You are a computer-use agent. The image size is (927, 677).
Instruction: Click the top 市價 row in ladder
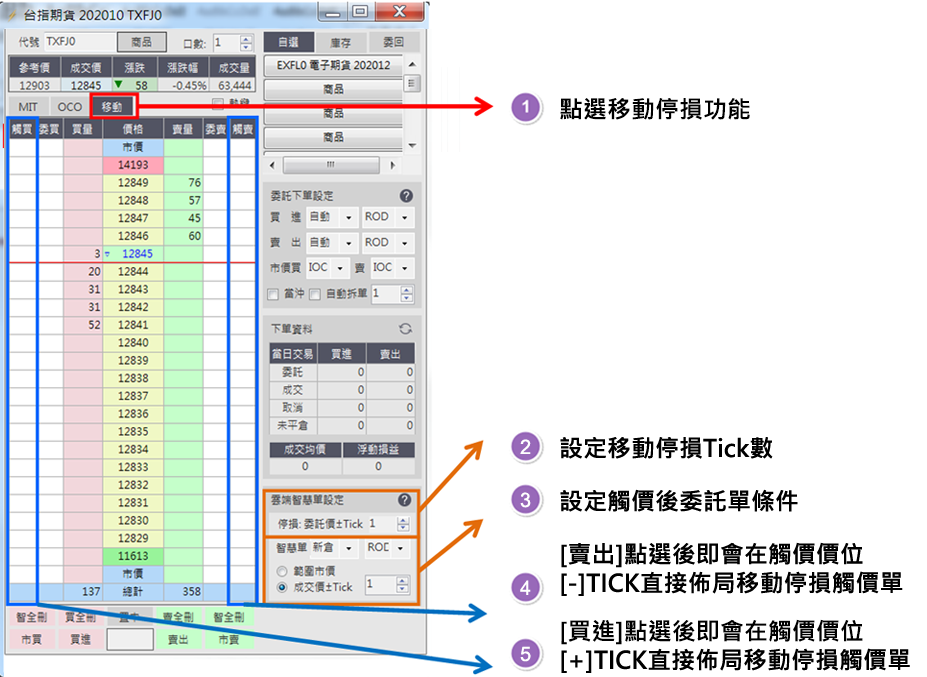133,147
